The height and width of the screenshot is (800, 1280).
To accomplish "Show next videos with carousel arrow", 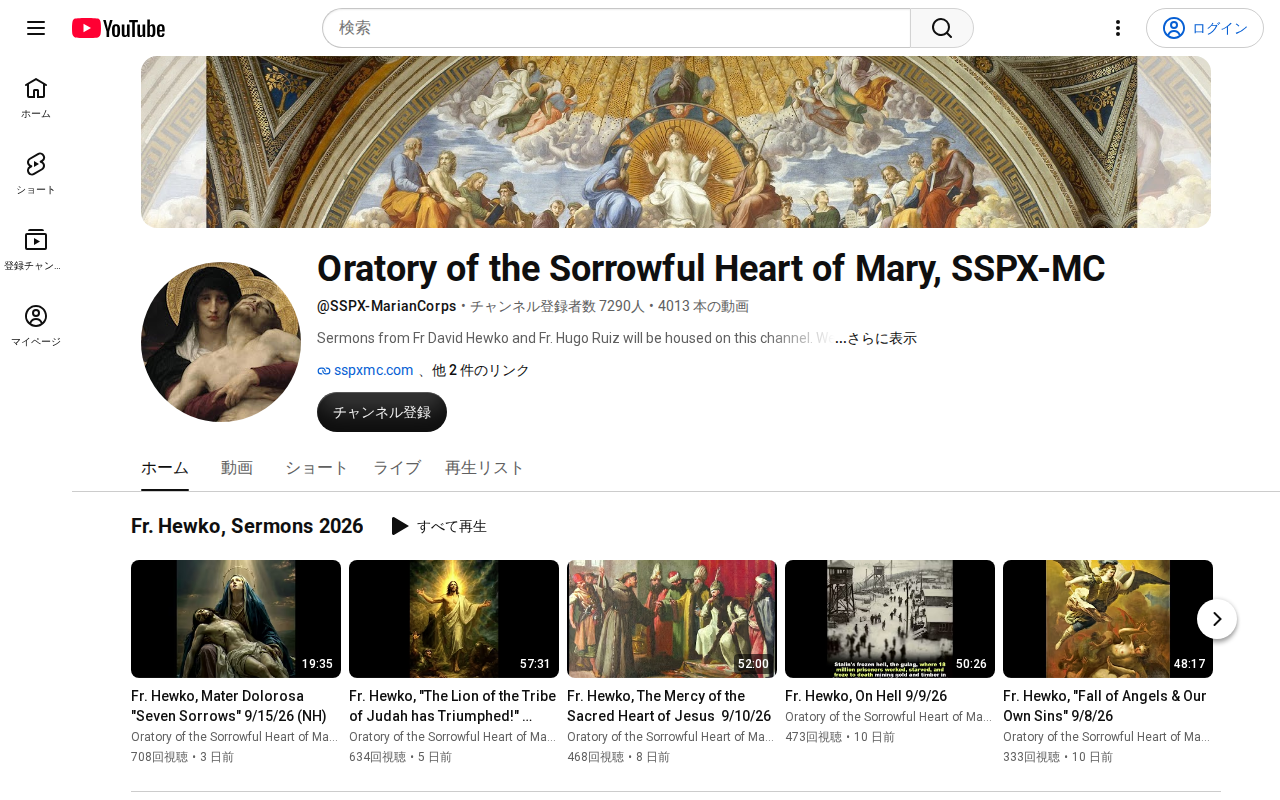I will [1217, 619].
